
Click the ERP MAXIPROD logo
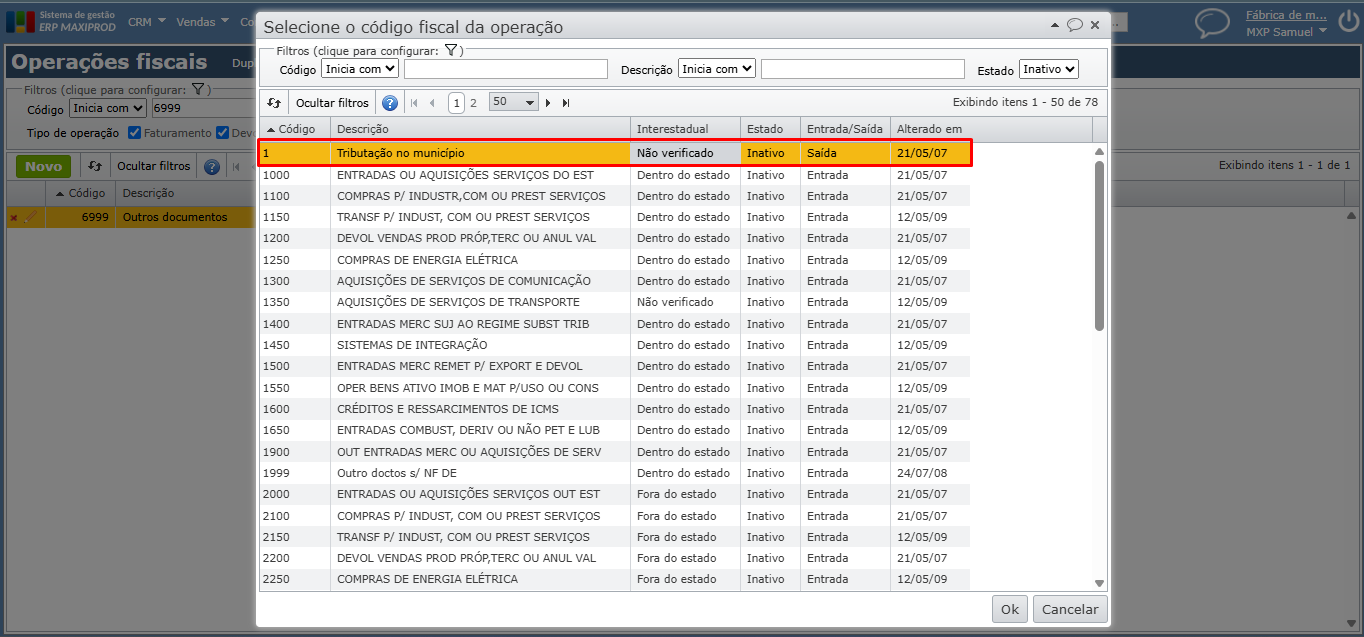pyautogui.click(x=61, y=21)
